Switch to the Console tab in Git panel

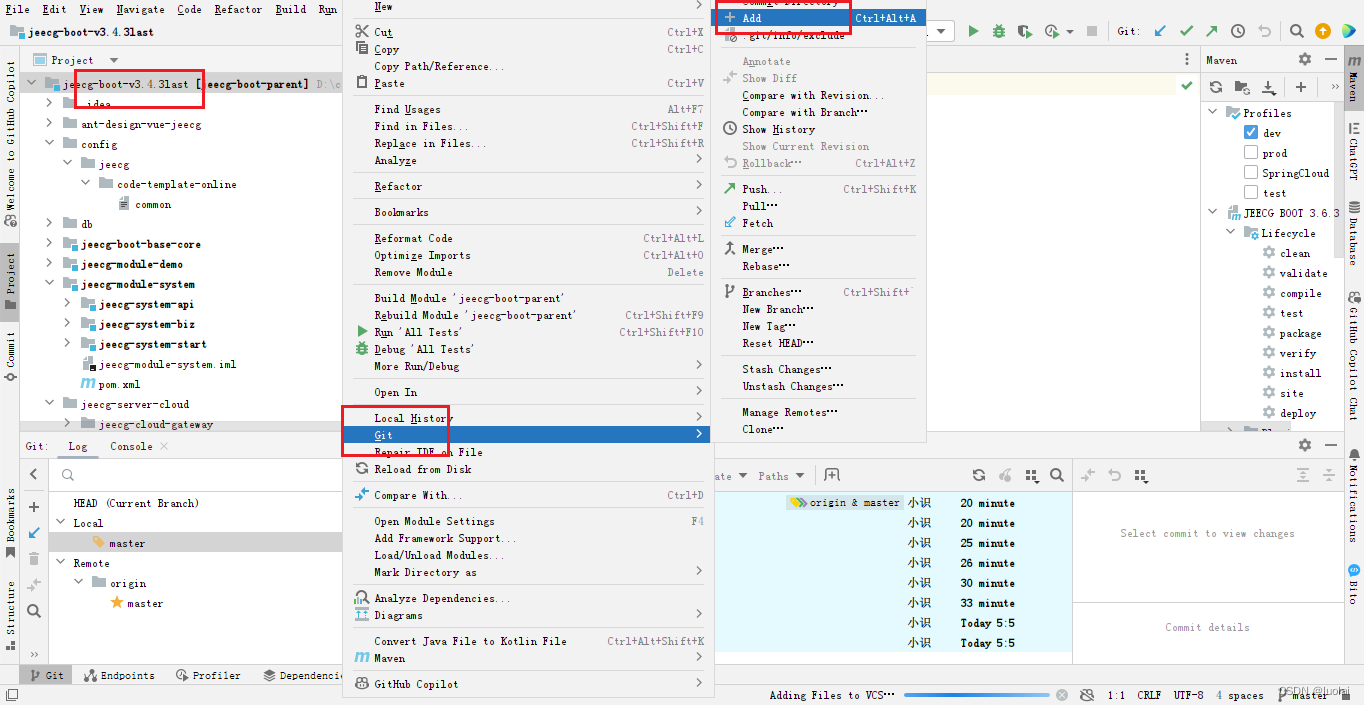(x=131, y=446)
